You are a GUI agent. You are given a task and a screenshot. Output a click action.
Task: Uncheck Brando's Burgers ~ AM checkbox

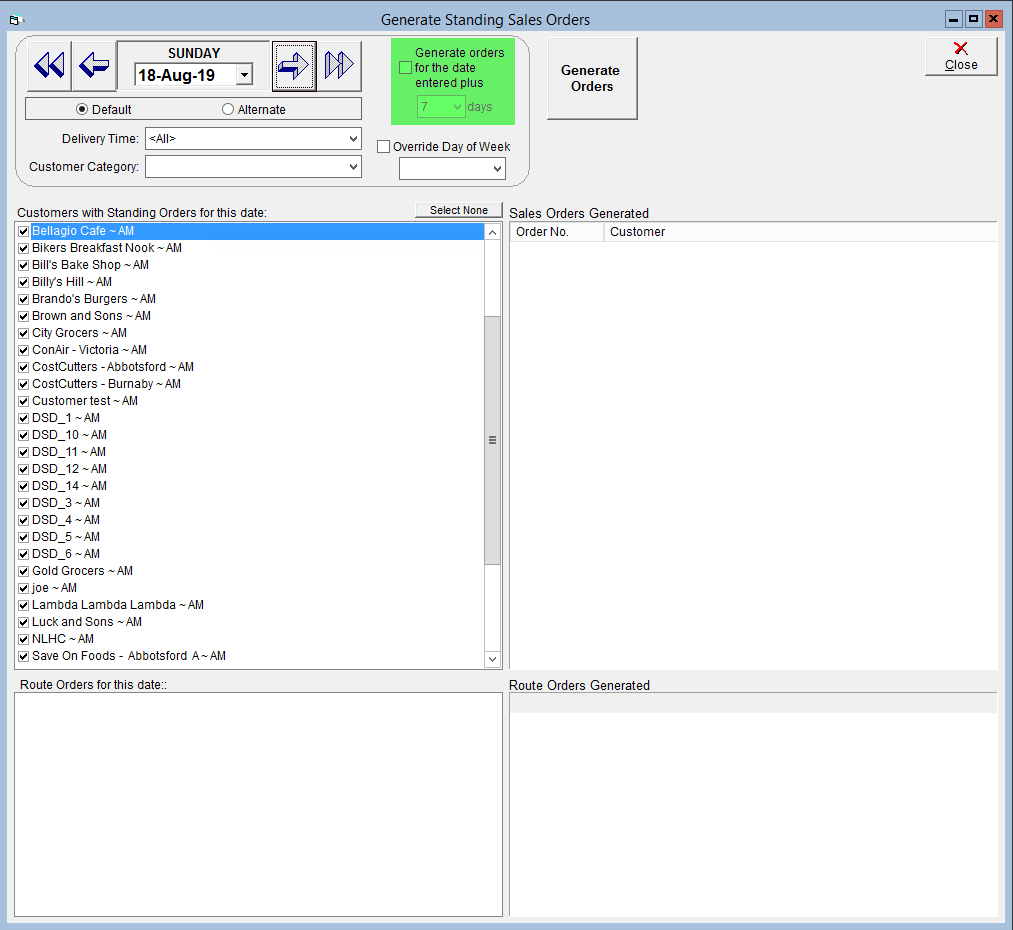click(24, 299)
